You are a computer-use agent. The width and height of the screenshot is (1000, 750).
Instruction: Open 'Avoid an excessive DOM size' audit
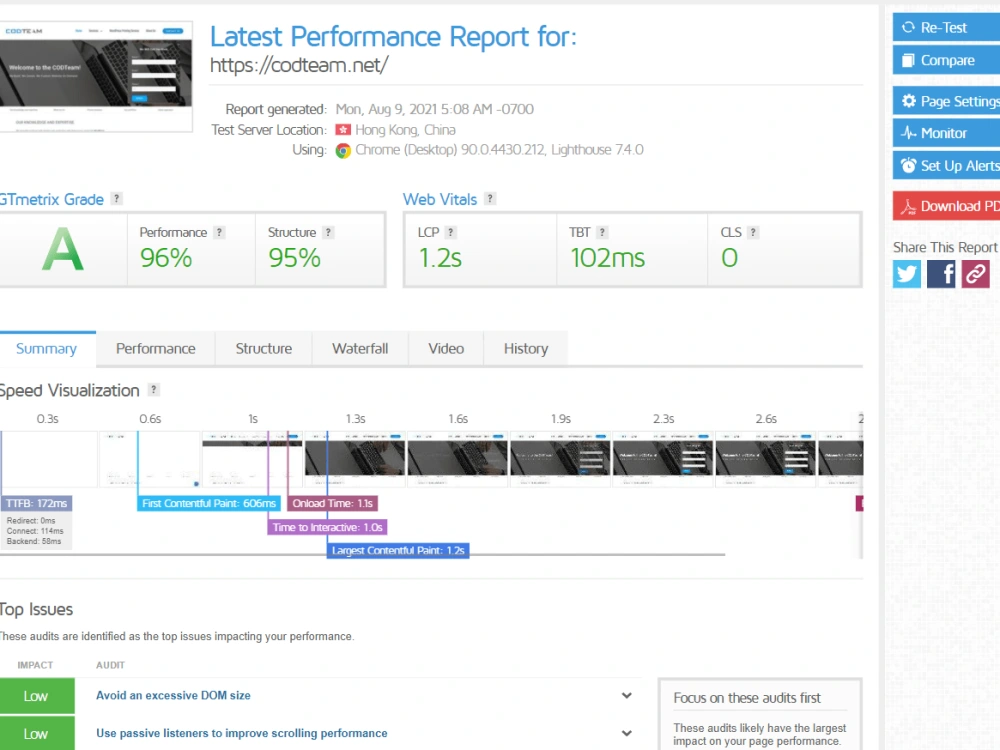pyautogui.click(x=173, y=696)
